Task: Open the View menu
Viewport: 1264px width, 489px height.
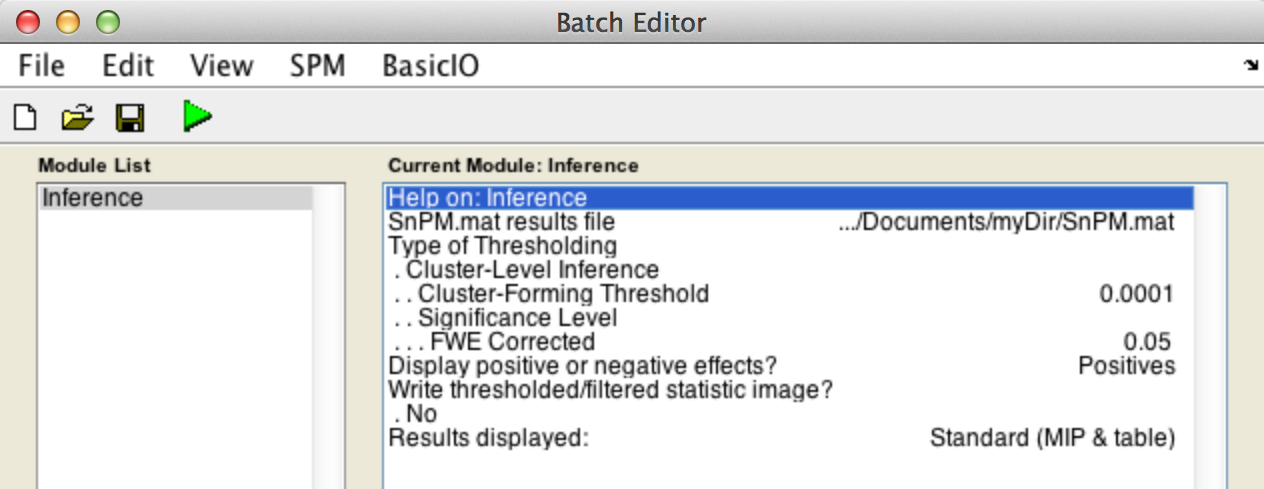Action: coord(221,66)
